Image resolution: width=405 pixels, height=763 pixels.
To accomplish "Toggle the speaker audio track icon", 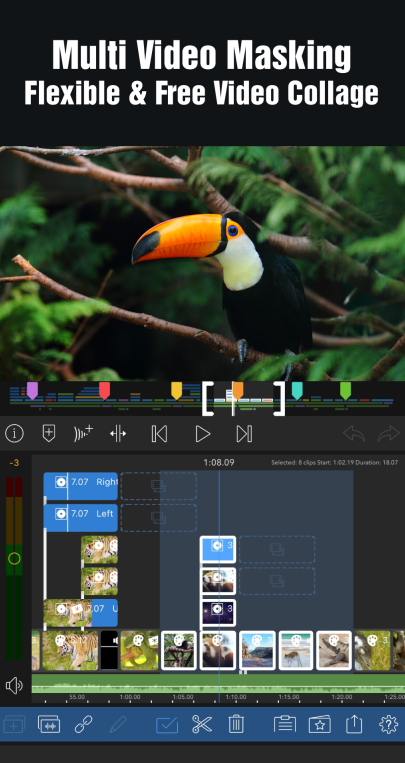I will [x=14, y=686].
